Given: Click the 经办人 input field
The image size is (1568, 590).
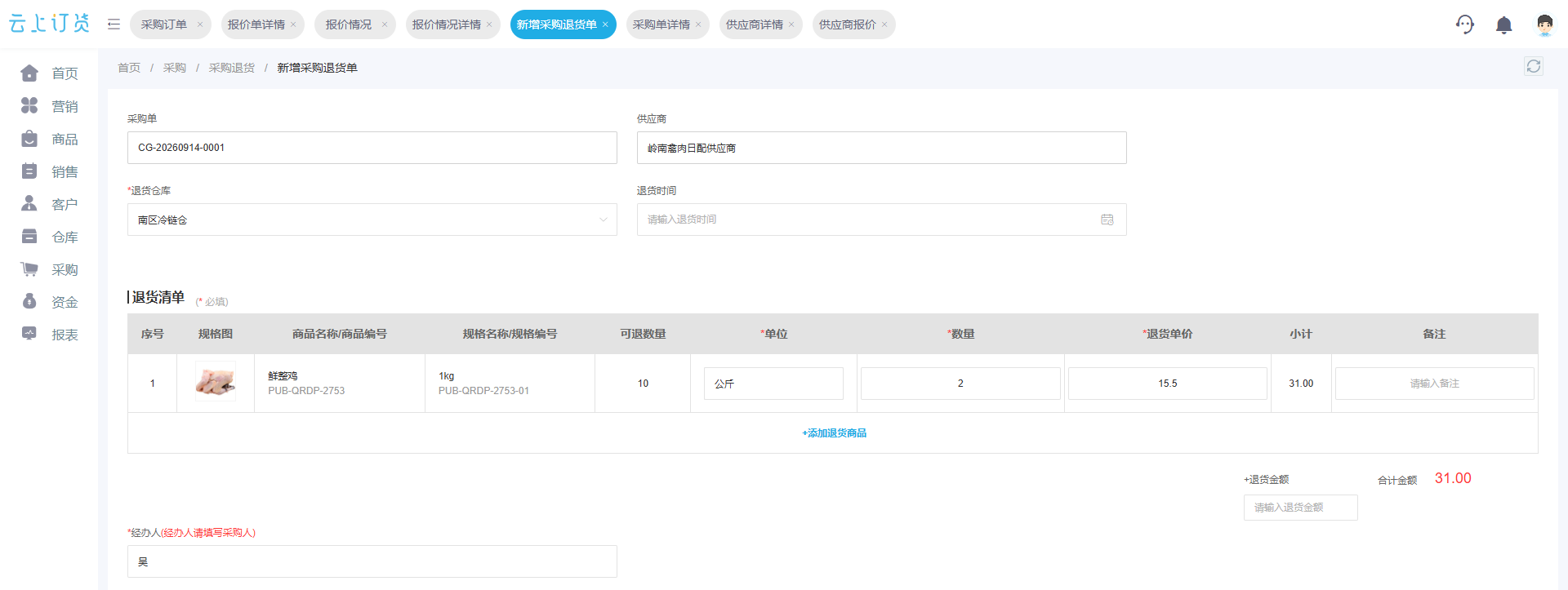Looking at the screenshot, I should point(372,561).
